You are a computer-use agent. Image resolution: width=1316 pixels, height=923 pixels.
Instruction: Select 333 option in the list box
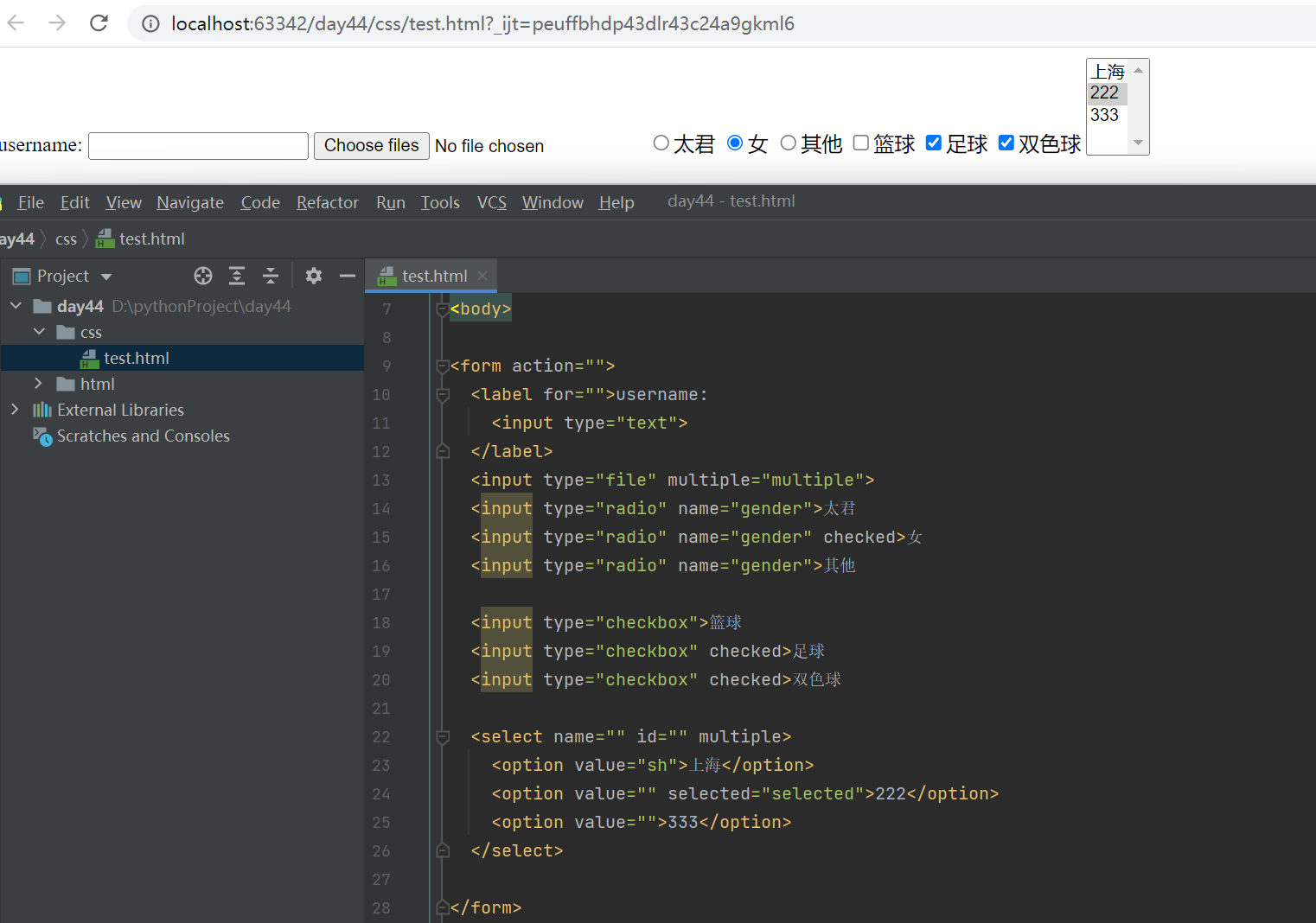tap(1107, 115)
